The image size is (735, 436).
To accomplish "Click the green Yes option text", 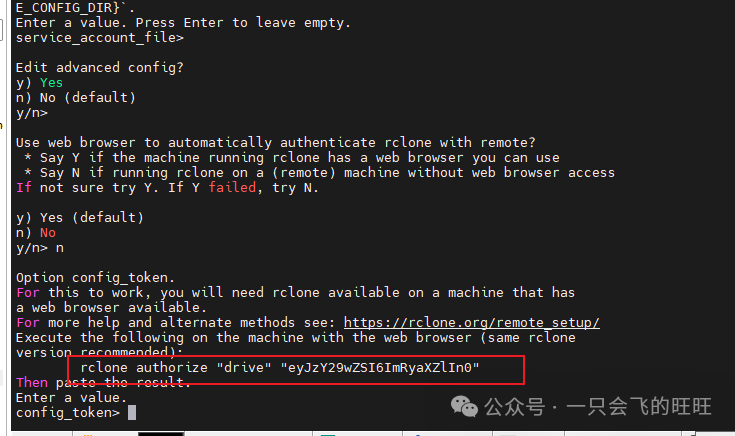I will click(x=51, y=83).
